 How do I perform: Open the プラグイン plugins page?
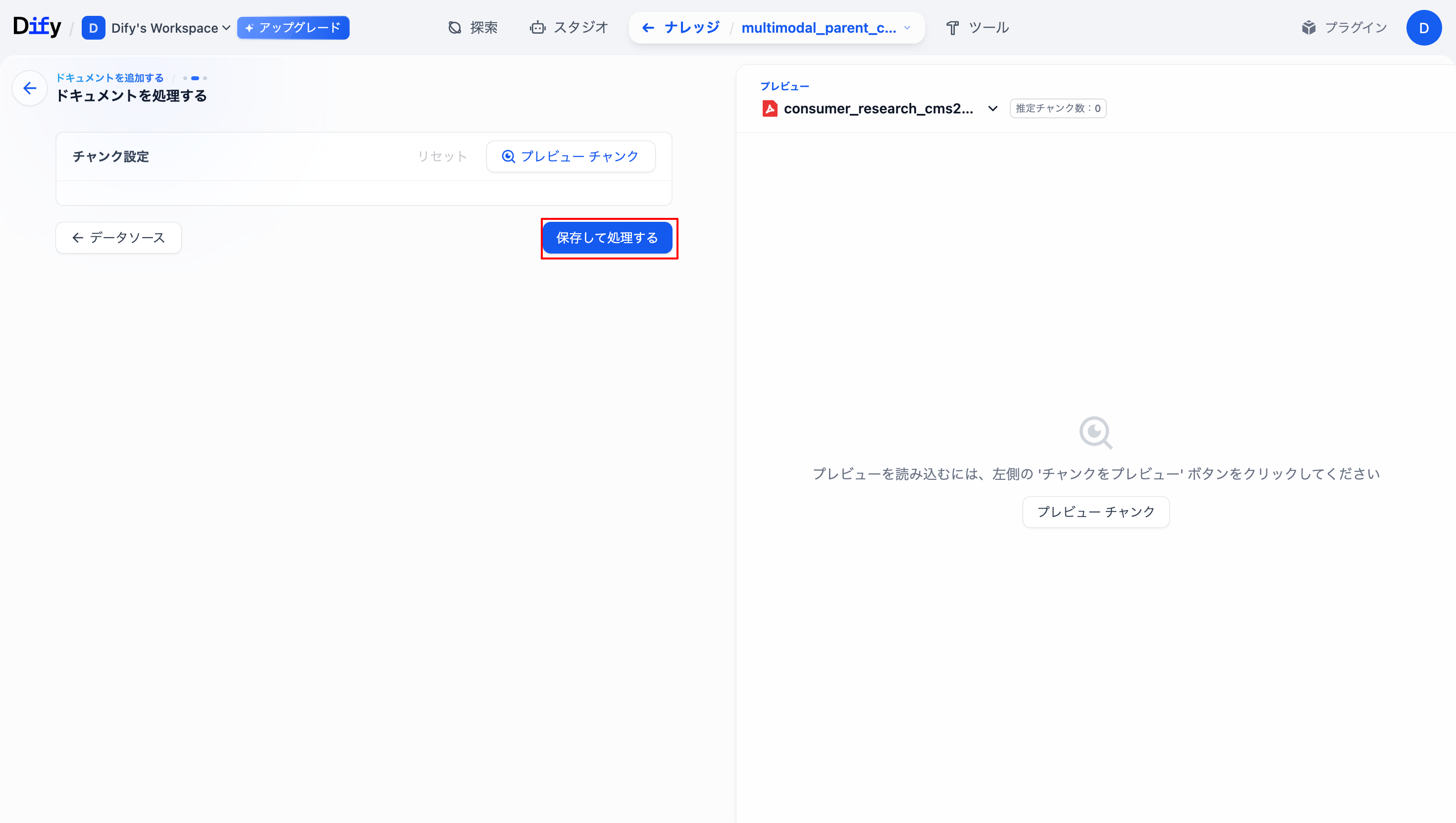[x=1344, y=28]
